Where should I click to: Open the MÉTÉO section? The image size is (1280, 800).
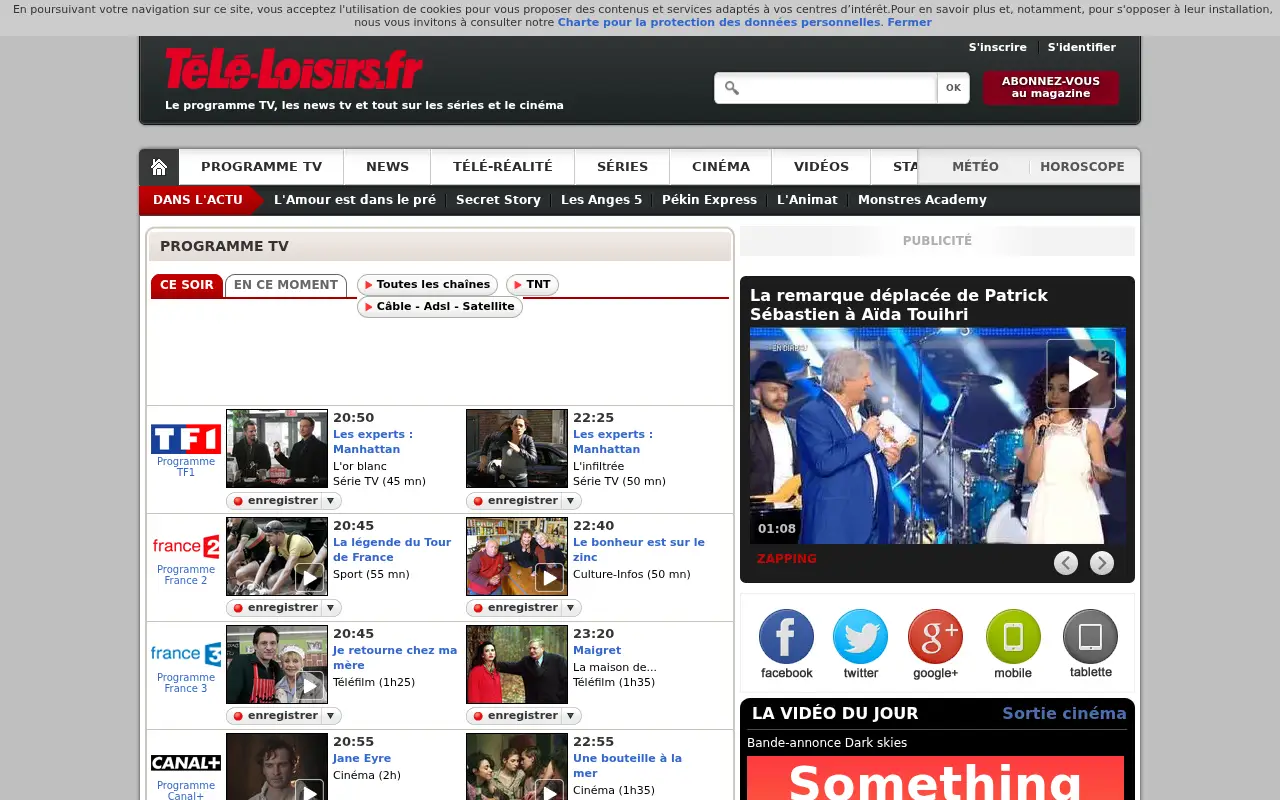point(975,167)
